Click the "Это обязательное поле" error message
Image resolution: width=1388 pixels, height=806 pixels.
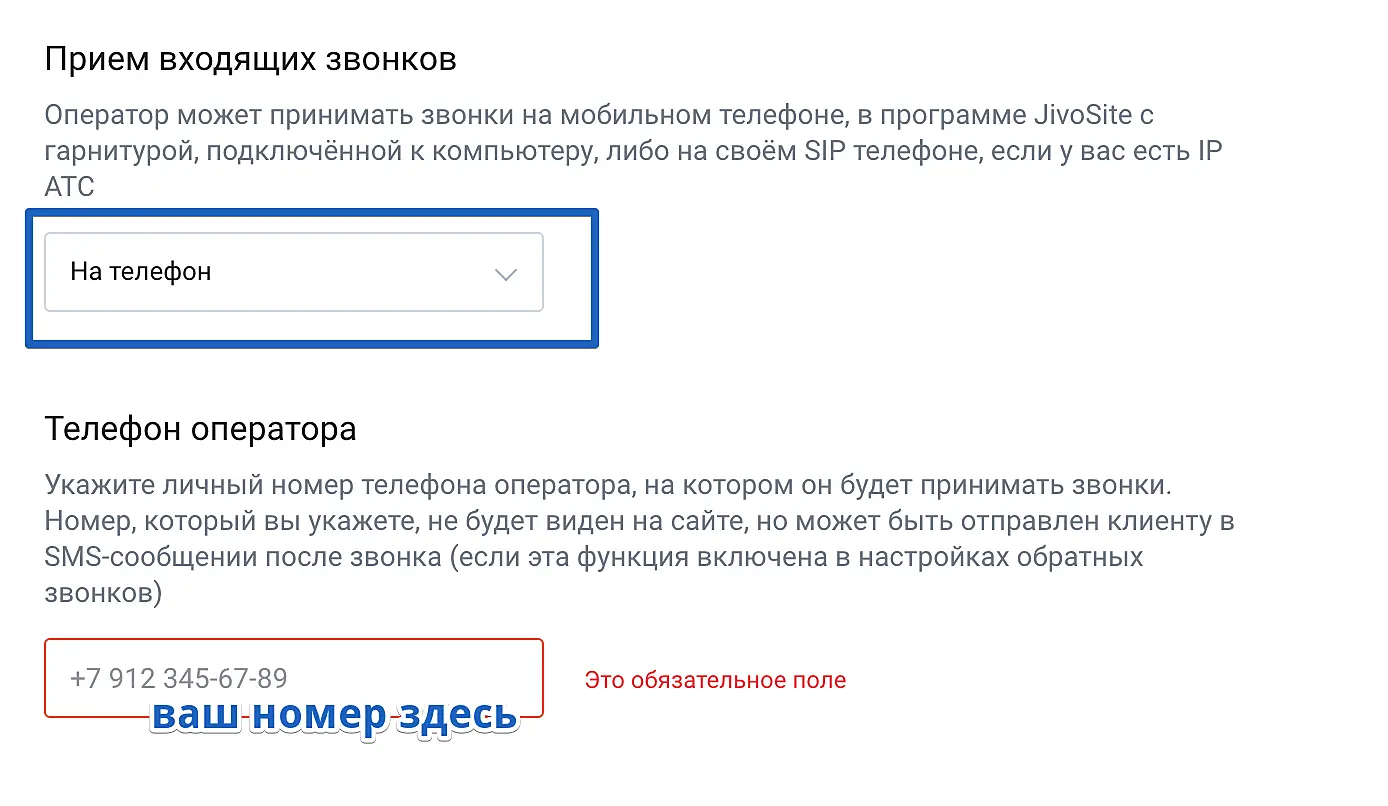point(715,680)
